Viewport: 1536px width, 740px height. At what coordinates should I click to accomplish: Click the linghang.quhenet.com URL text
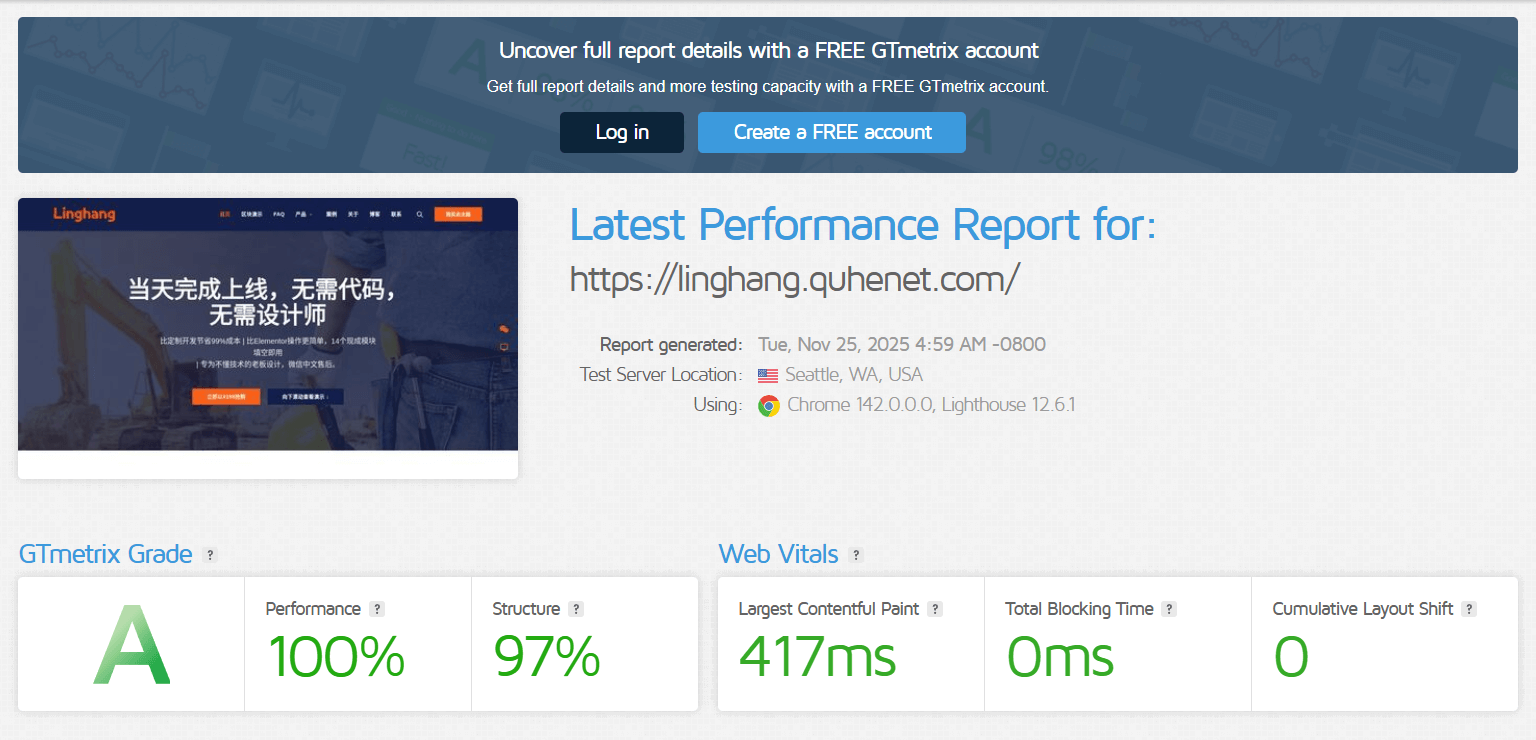coord(794,279)
